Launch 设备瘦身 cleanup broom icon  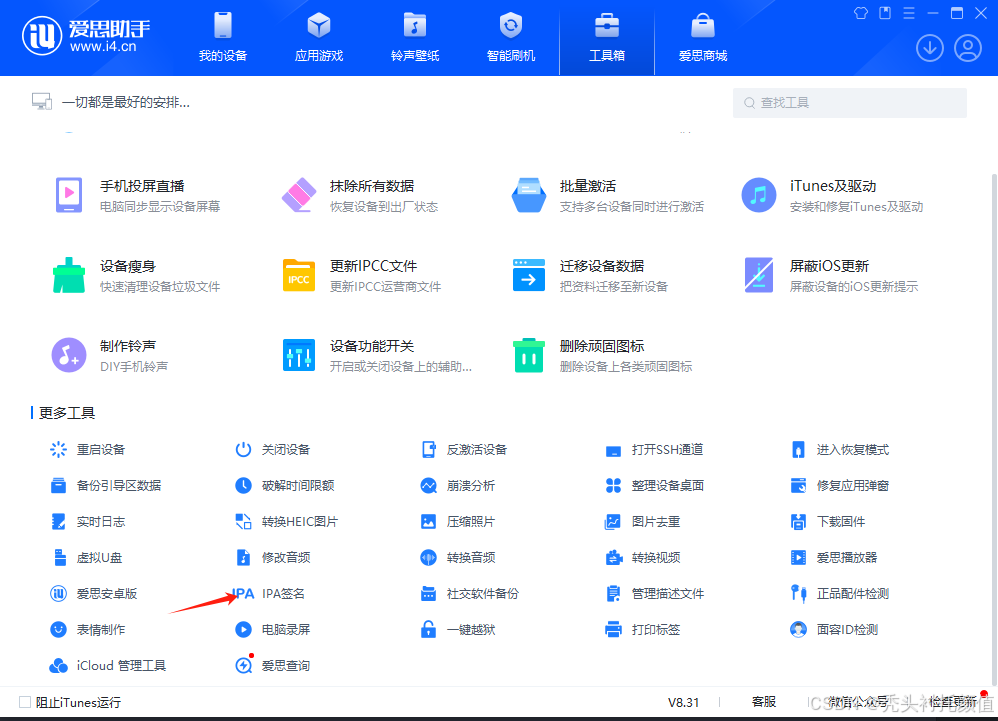pyautogui.click(x=69, y=275)
